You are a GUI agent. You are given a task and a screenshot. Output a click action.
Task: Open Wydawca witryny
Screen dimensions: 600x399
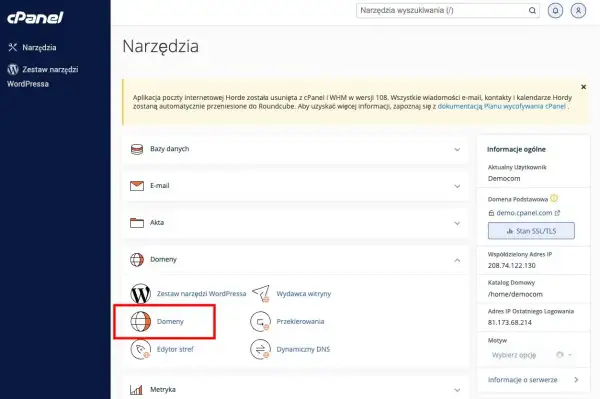point(303,294)
